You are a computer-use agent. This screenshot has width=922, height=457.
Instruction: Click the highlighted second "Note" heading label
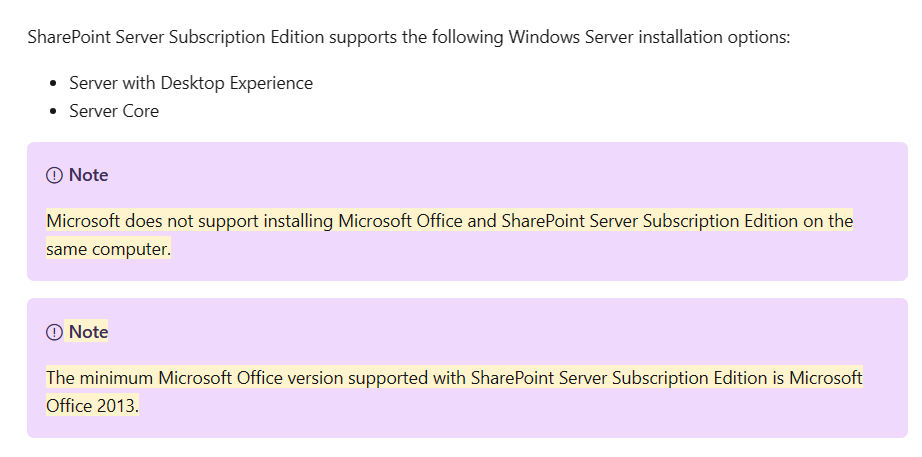tap(88, 332)
